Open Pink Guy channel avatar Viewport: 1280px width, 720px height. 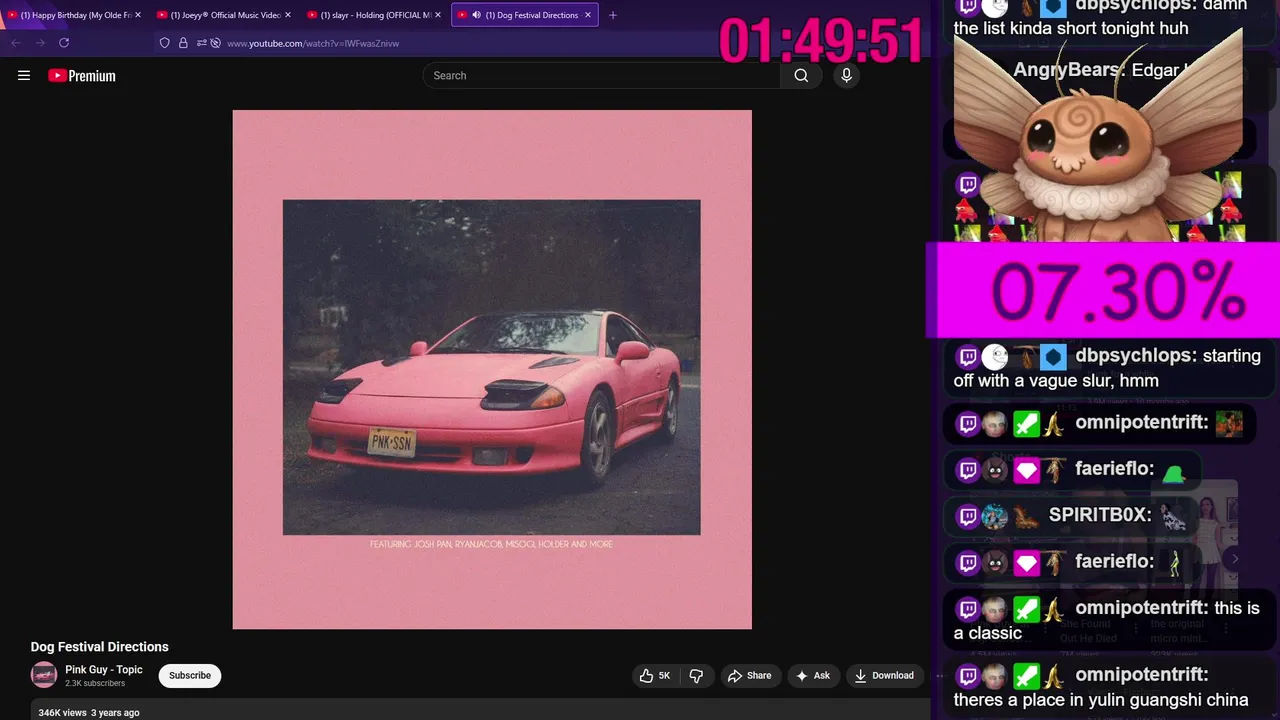coord(44,675)
